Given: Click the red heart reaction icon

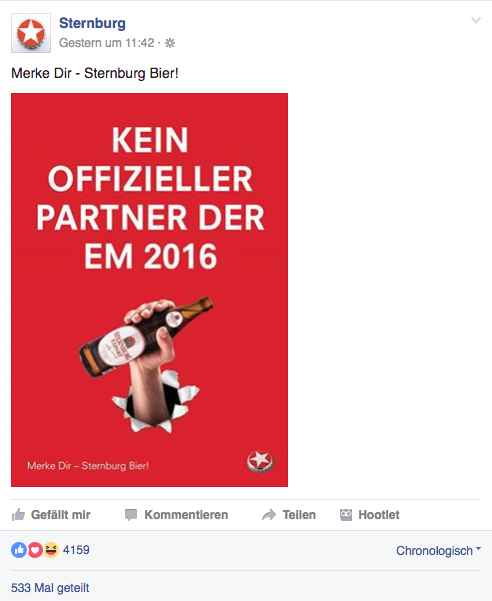Looking at the screenshot, I should [x=35, y=550].
